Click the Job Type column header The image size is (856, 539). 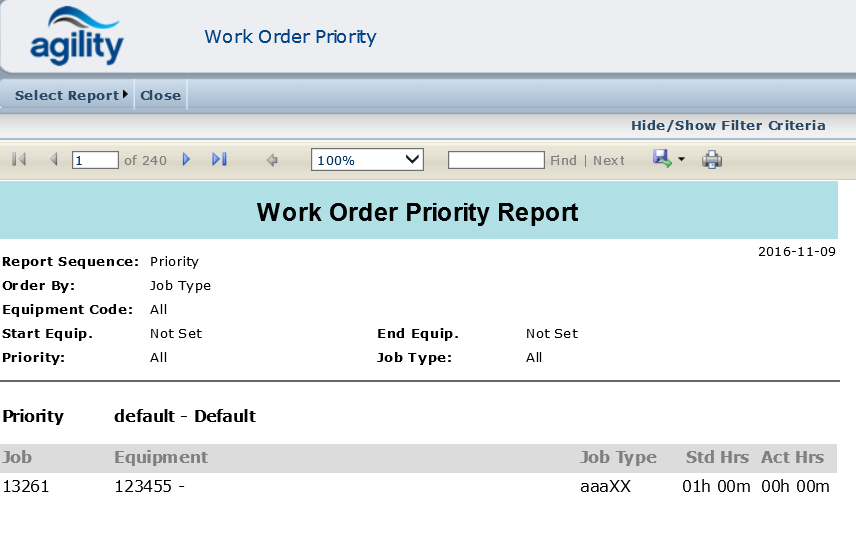coord(618,457)
